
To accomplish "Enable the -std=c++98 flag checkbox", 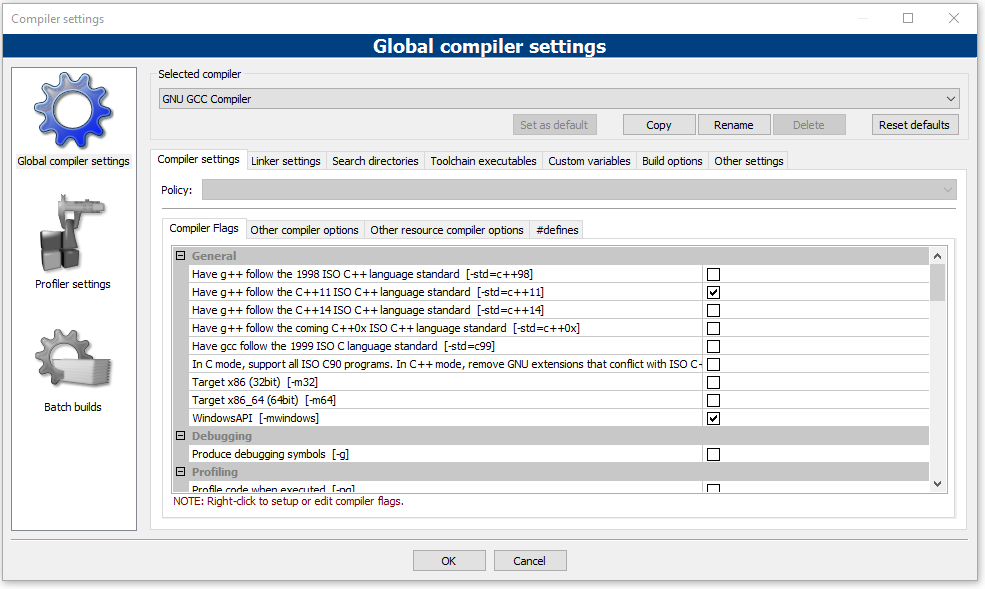I will [713, 274].
